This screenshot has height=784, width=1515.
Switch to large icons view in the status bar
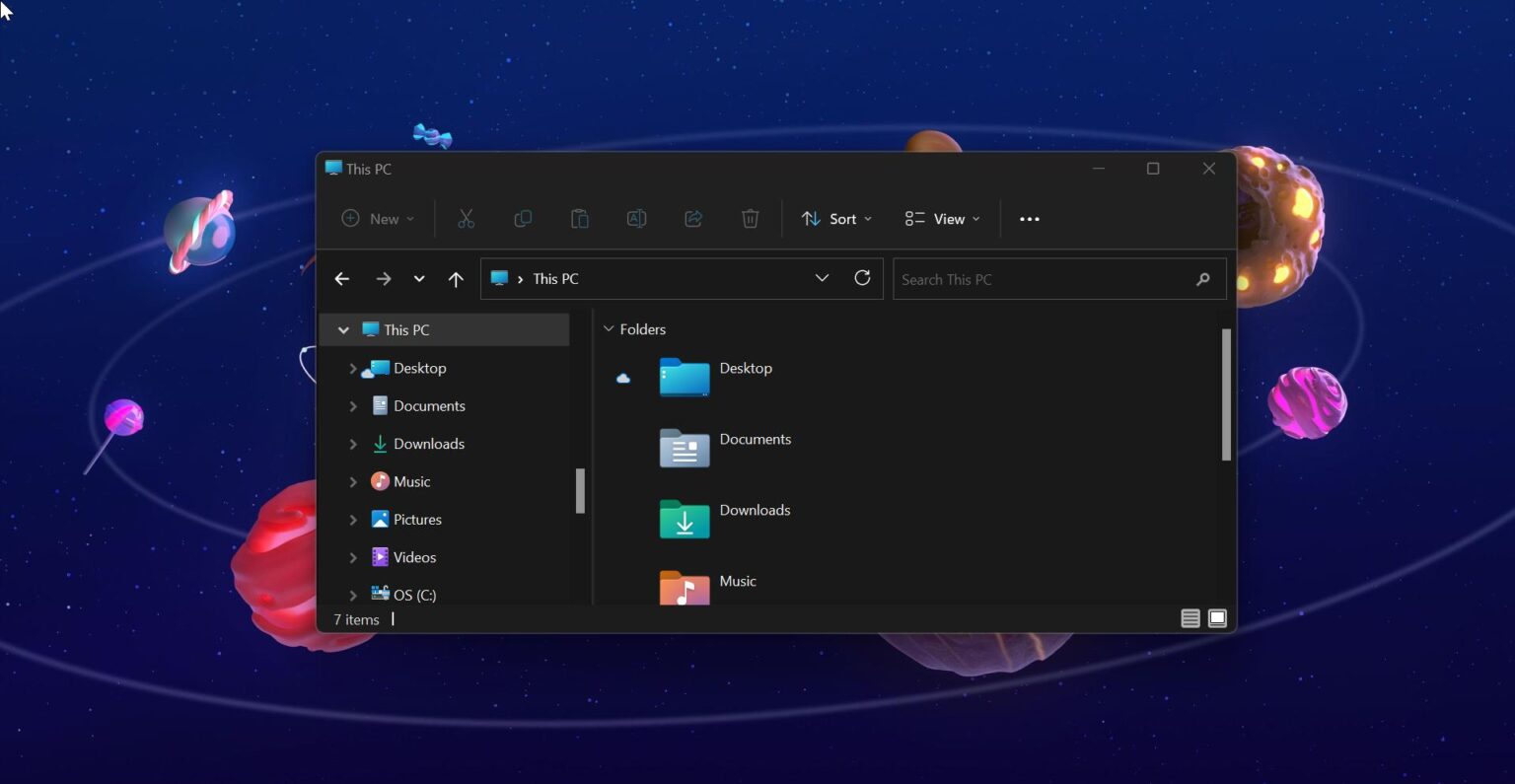click(1217, 617)
